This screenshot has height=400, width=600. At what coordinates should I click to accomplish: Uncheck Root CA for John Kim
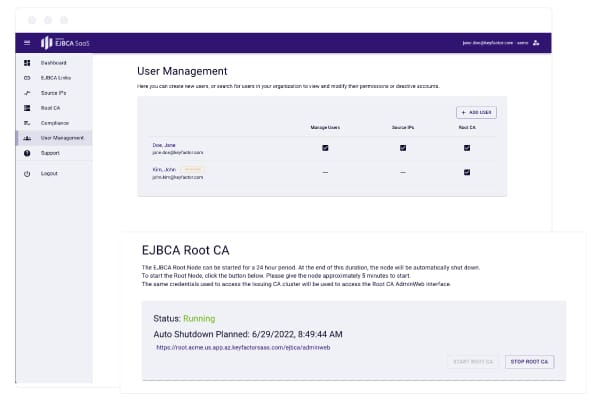pyautogui.click(x=467, y=172)
